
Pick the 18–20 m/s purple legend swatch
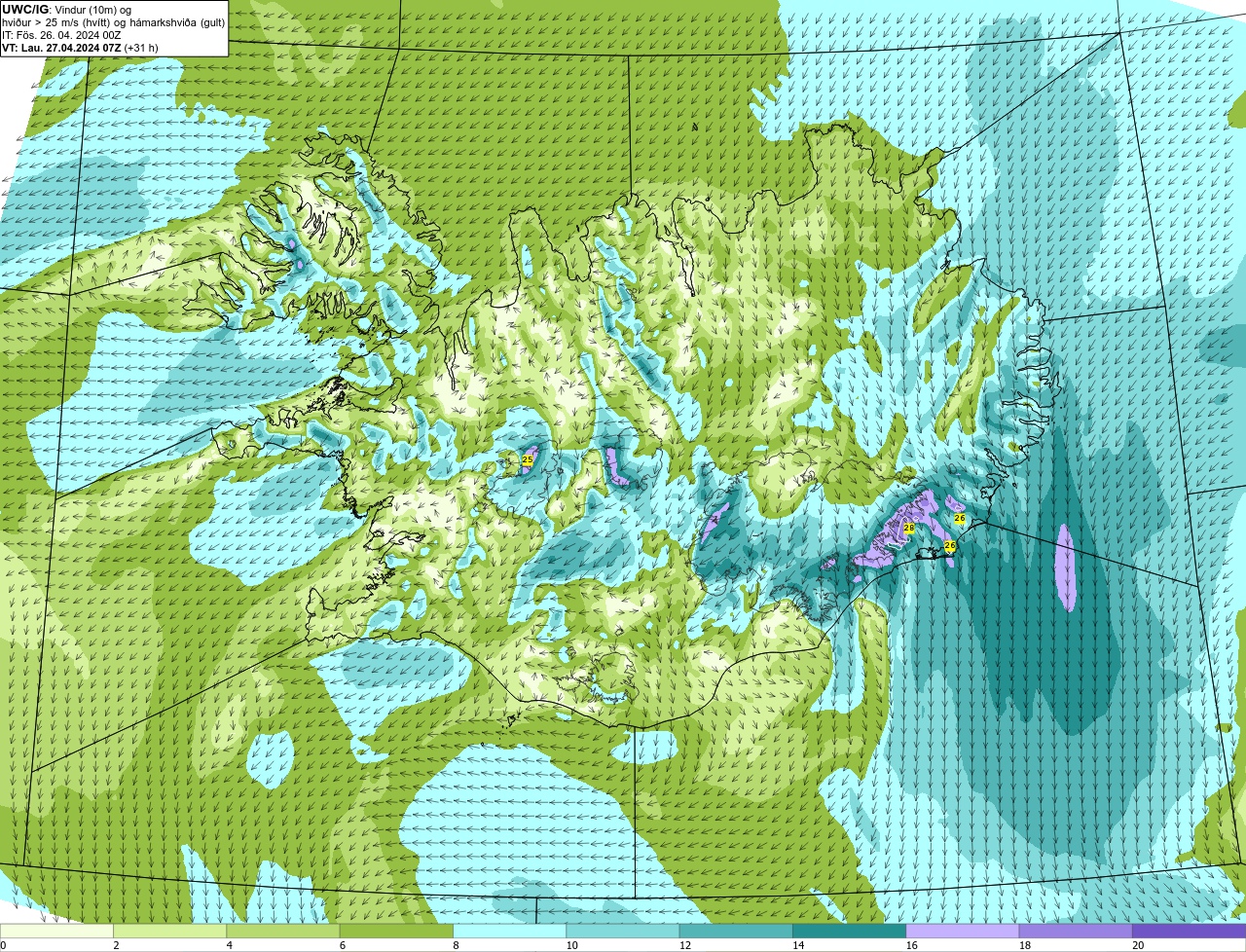point(1076,931)
